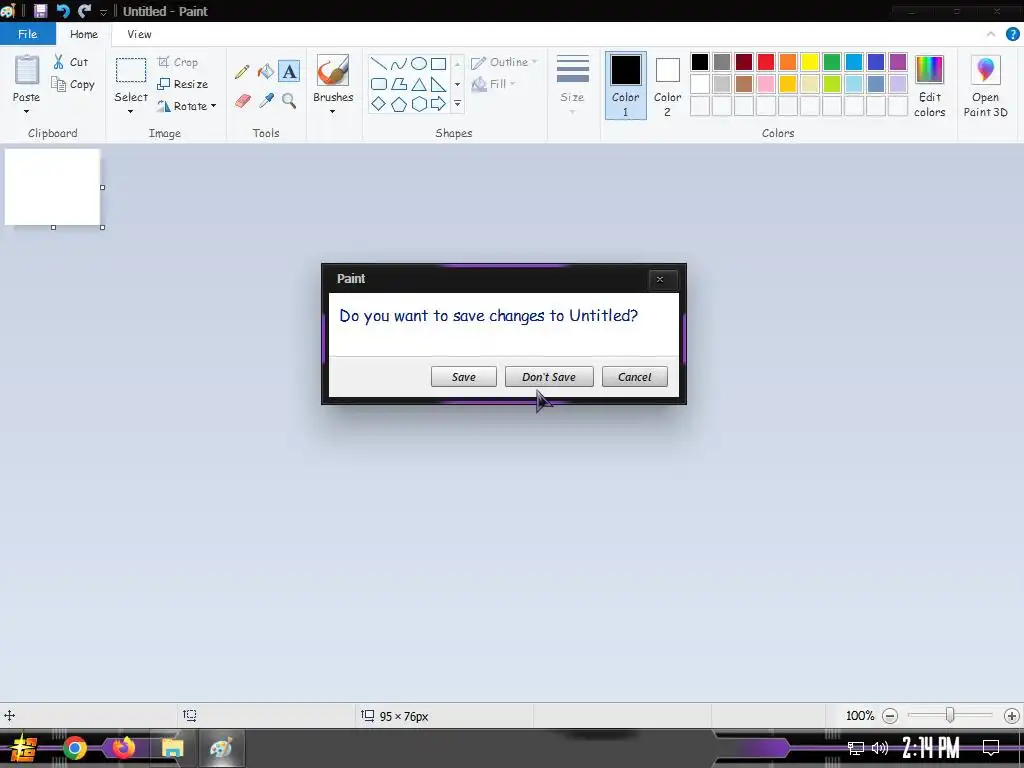Choose the Diamond shape
Screen dimensions: 1024x768
point(379,103)
